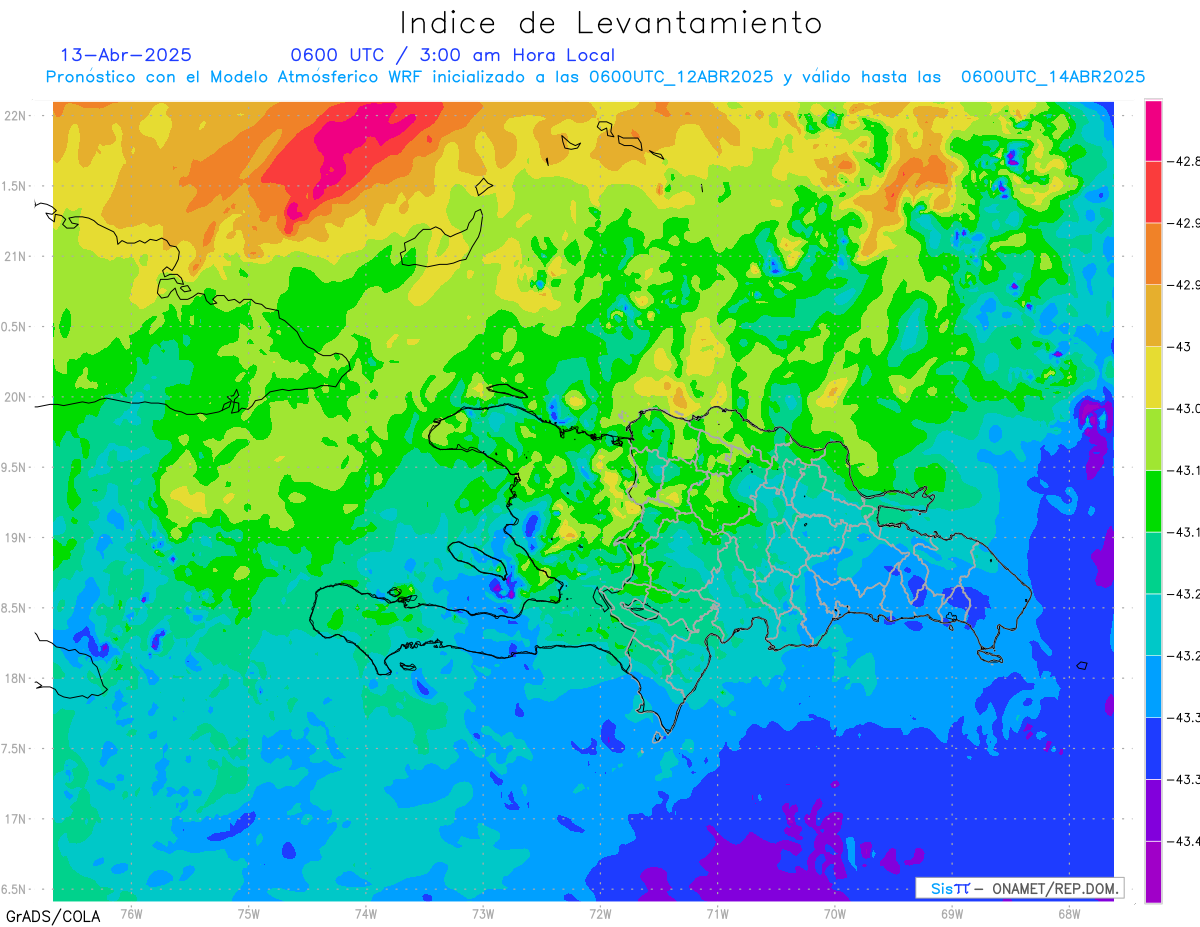1200x927 pixels.
Task: Select the turquoise legend swatch
Action: (1153, 625)
